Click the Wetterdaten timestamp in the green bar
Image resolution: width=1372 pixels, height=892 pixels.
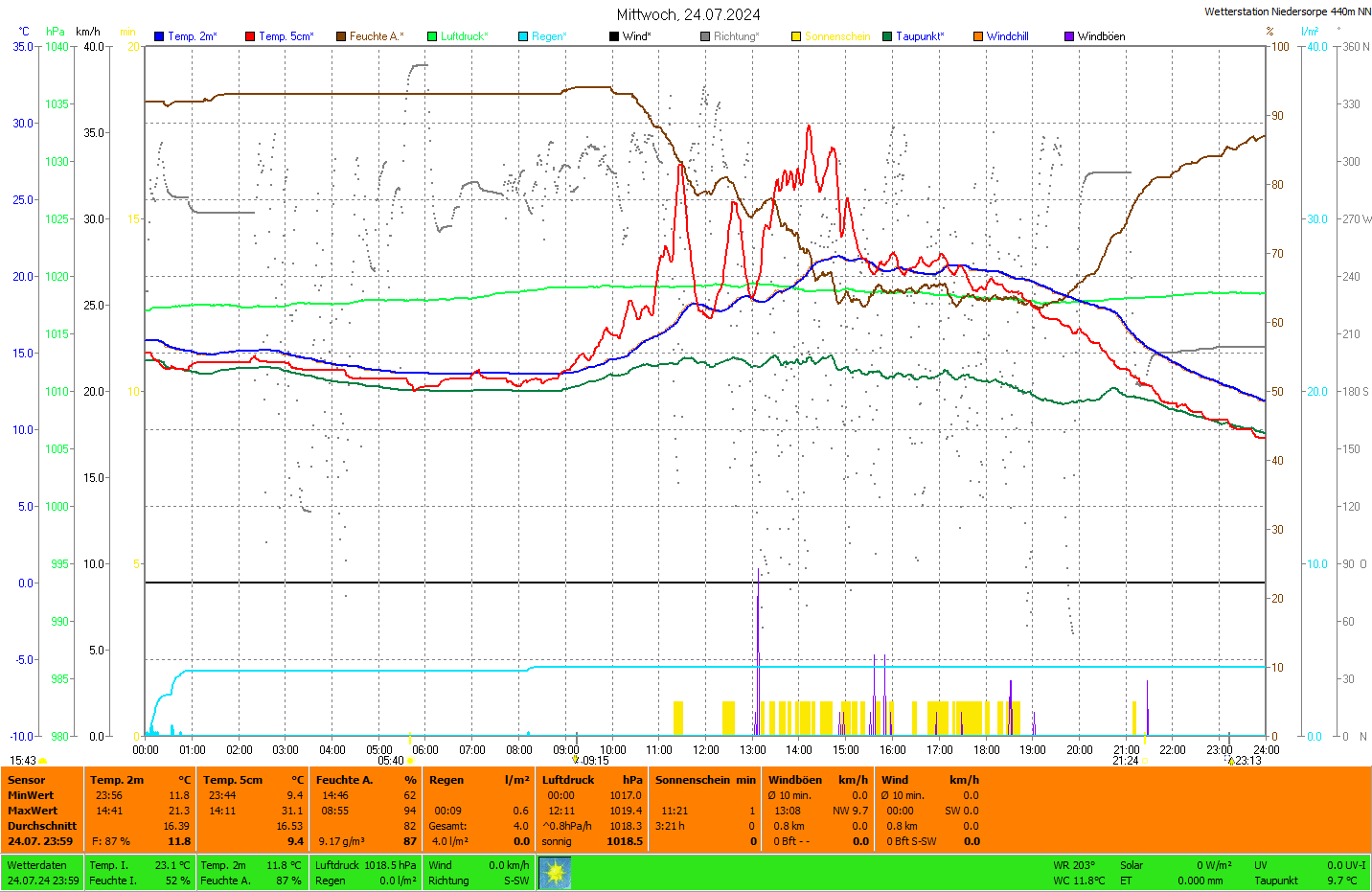coord(43,881)
